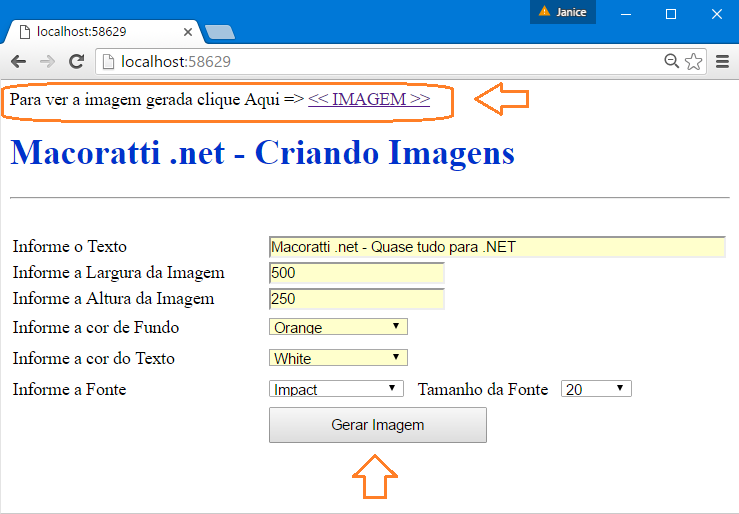
Task: Click the label Tamanho da Fonte
Action: 483,390
